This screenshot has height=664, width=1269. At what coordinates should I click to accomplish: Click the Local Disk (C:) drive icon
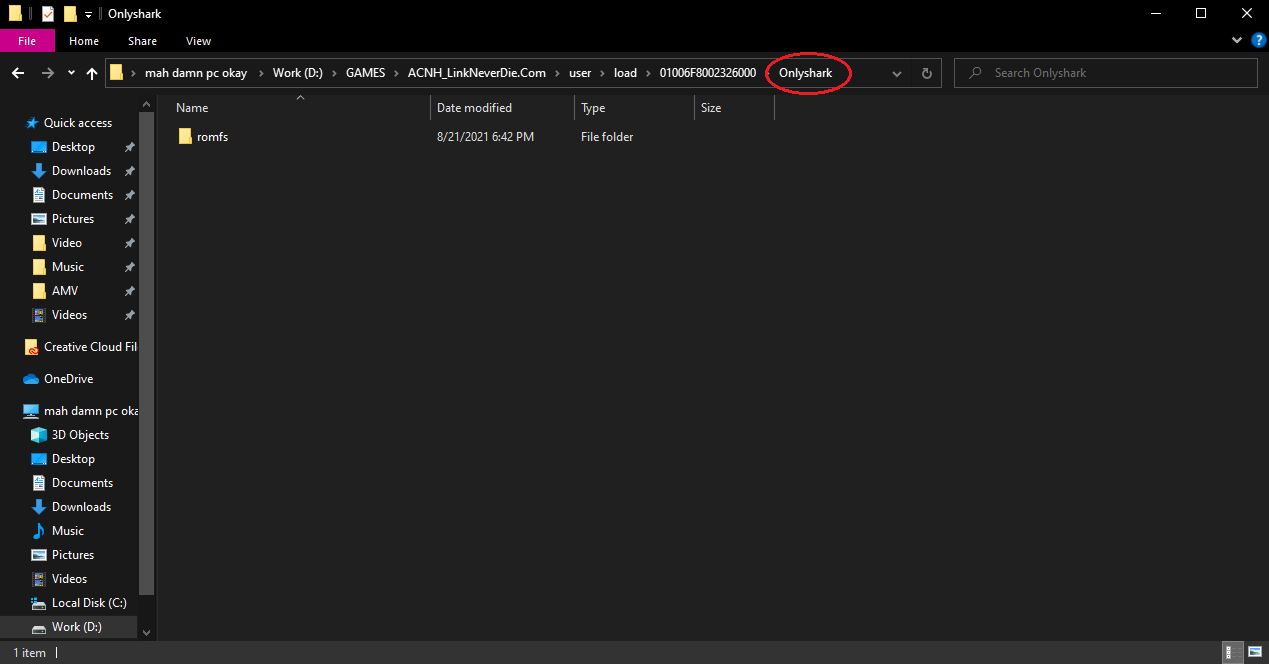coord(39,603)
